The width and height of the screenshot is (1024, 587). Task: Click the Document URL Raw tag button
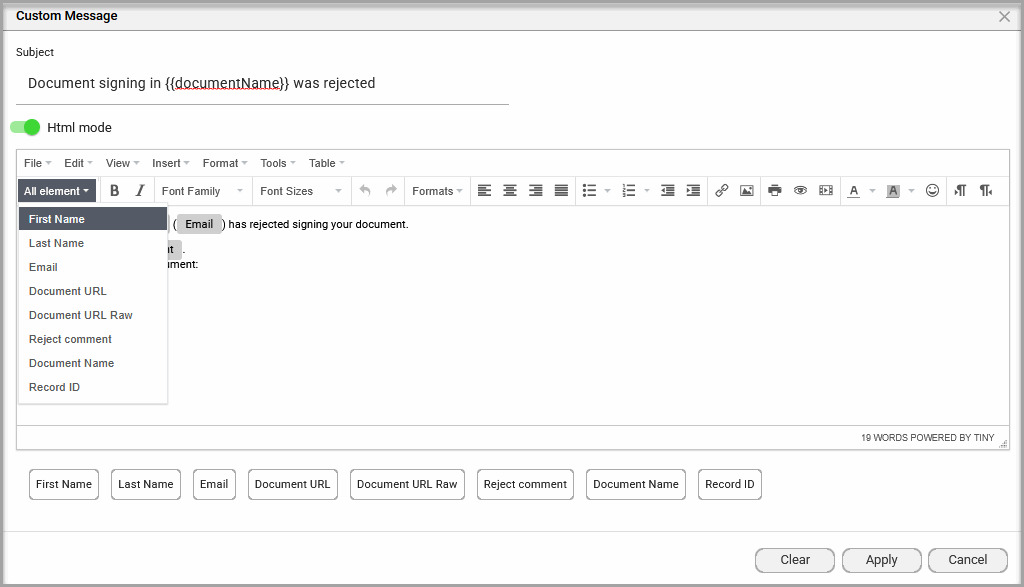(x=408, y=484)
